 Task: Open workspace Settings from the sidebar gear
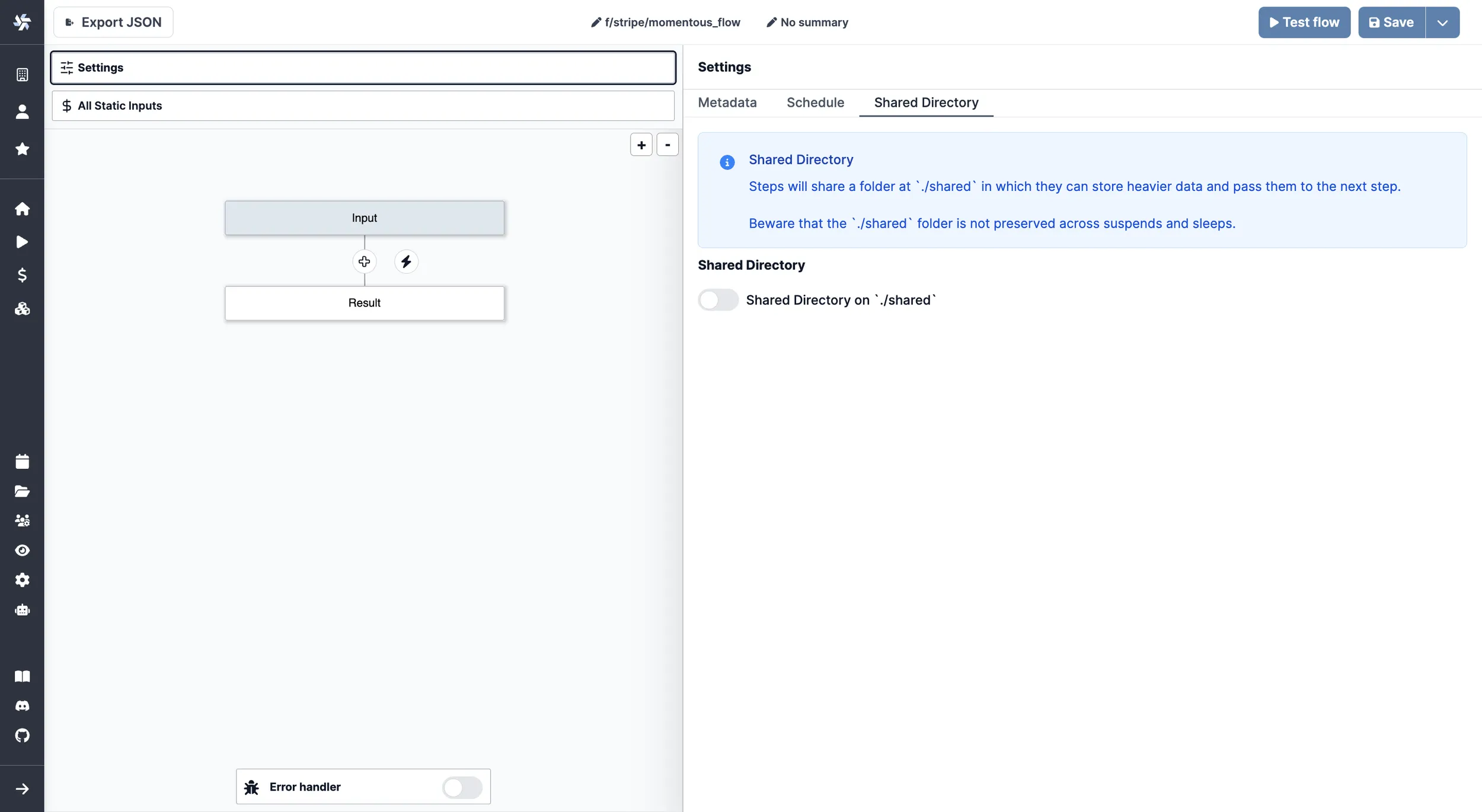pos(22,580)
